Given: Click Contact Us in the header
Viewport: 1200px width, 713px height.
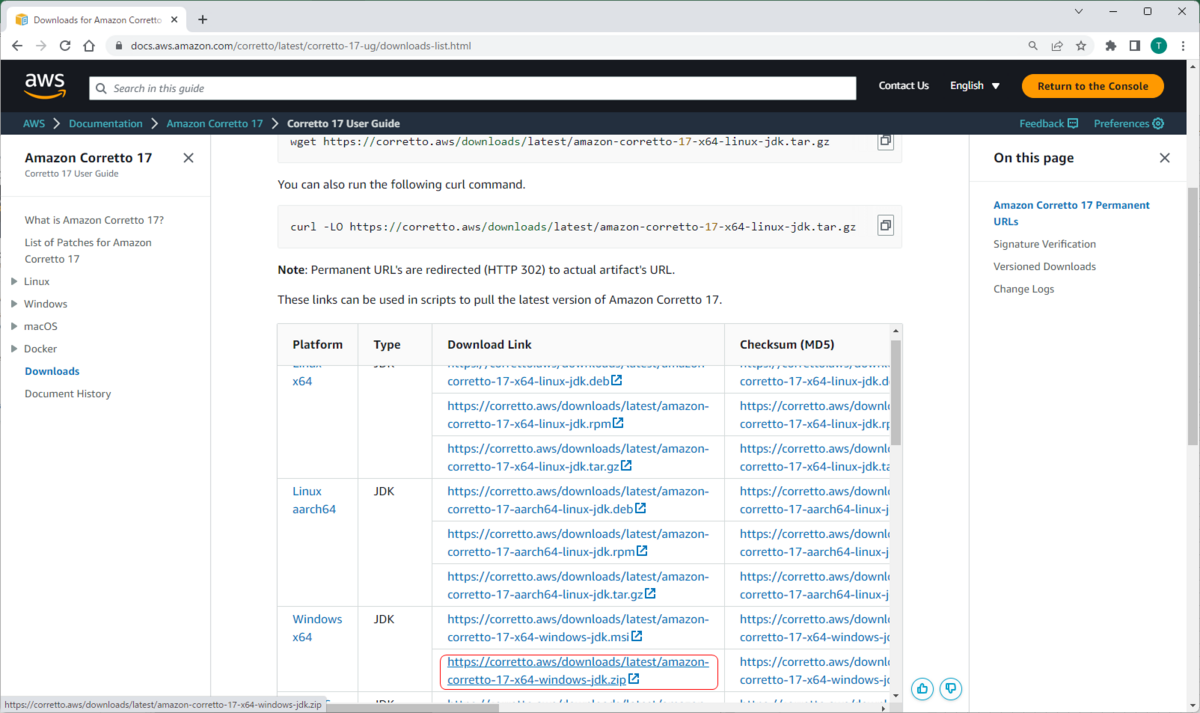Looking at the screenshot, I should [x=904, y=86].
